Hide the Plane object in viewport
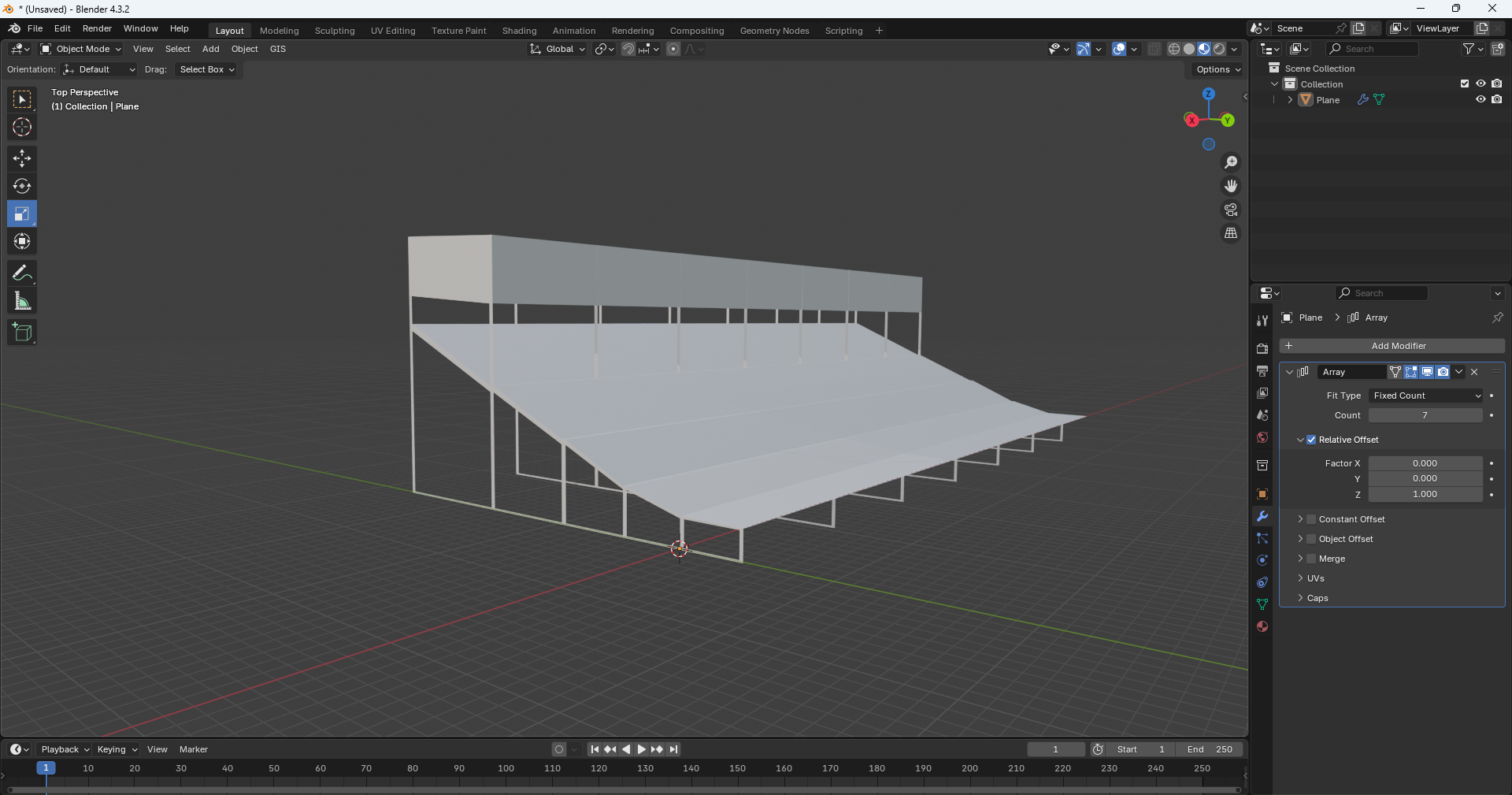This screenshot has width=1512, height=795. coord(1480,100)
